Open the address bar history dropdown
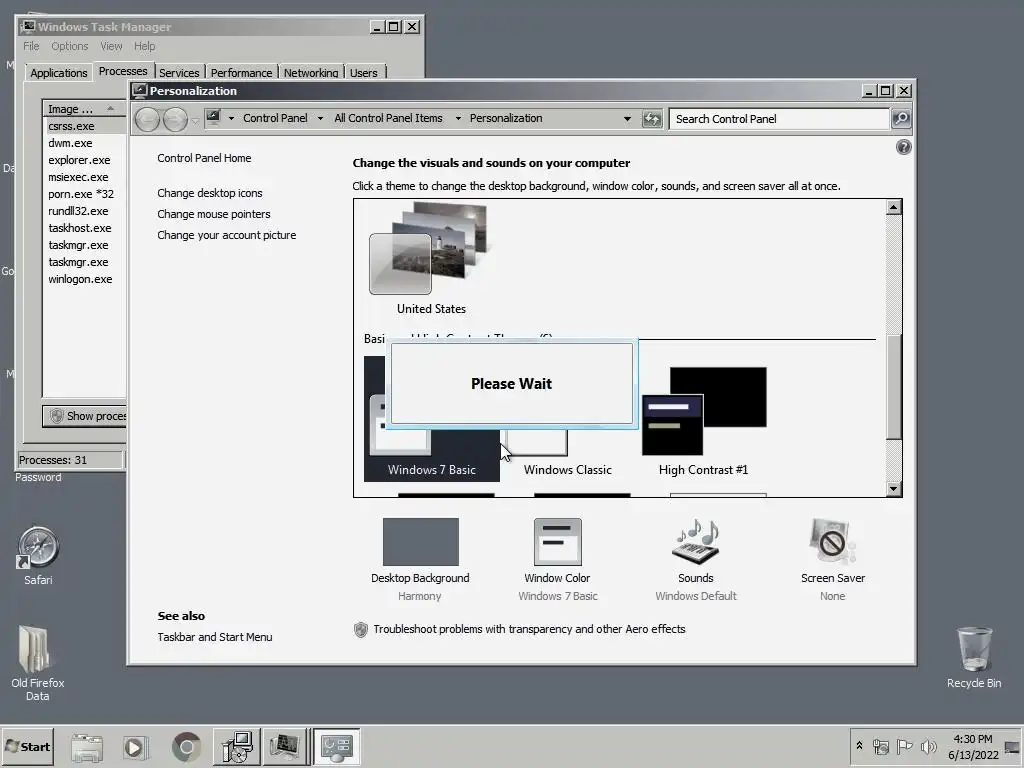This screenshot has width=1024, height=768. (x=627, y=119)
